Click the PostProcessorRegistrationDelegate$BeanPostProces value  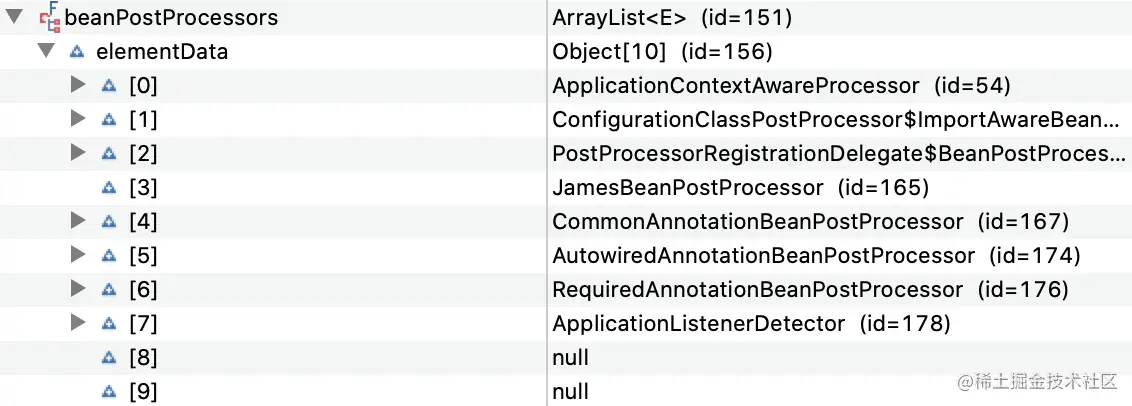click(x=839, y=154)
